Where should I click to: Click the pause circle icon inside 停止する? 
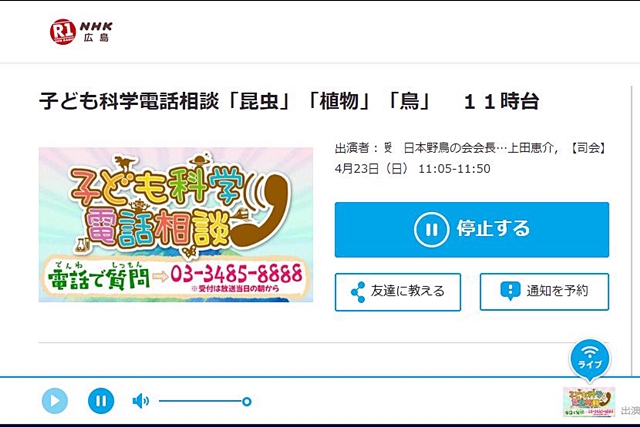pyautogui.click(x=431, y=229)
